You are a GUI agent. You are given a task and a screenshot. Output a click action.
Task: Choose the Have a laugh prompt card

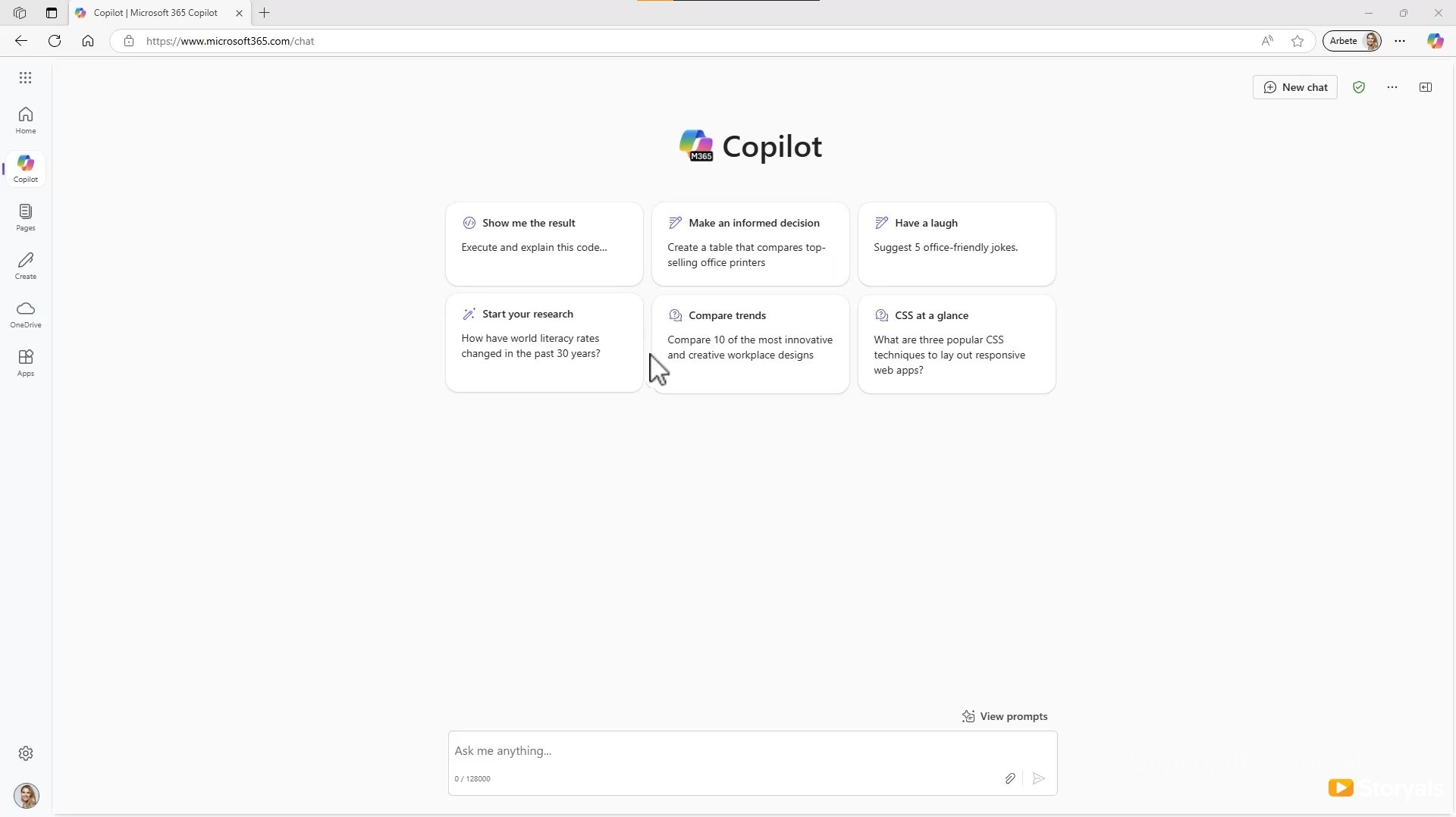click(x=957, y=244)
